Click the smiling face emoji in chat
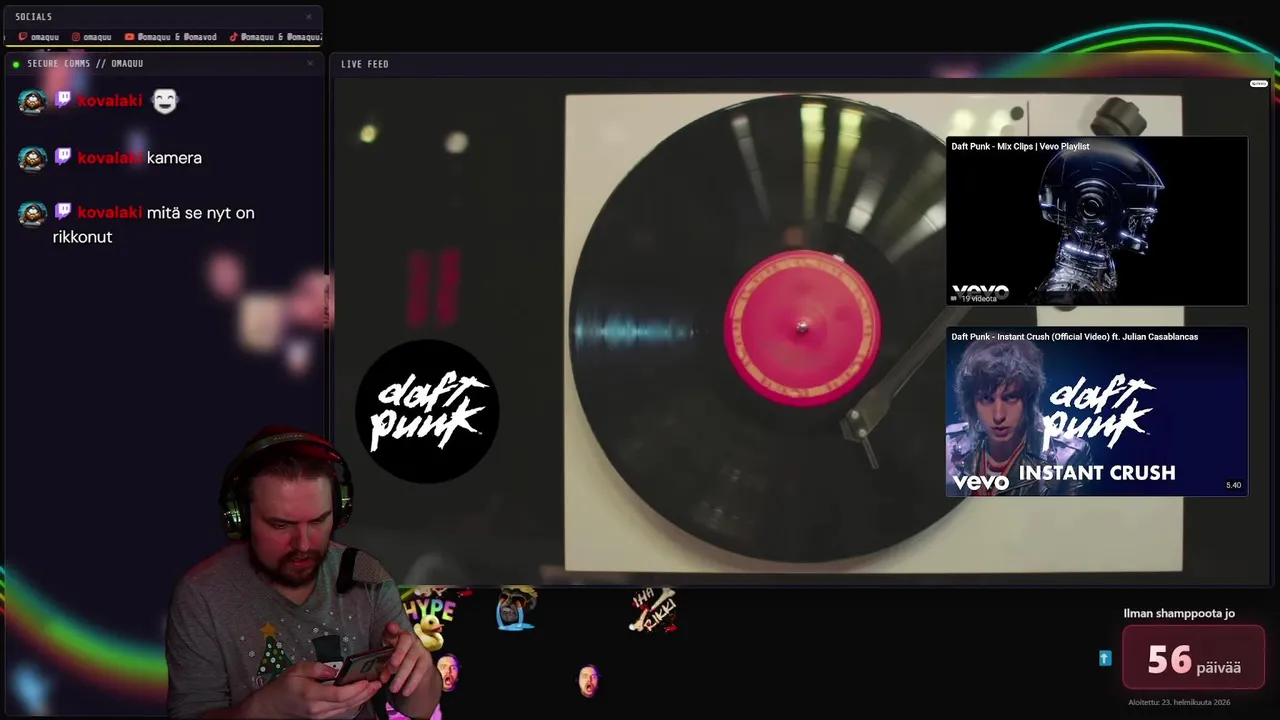1280x720 pixels. point(164,101)
